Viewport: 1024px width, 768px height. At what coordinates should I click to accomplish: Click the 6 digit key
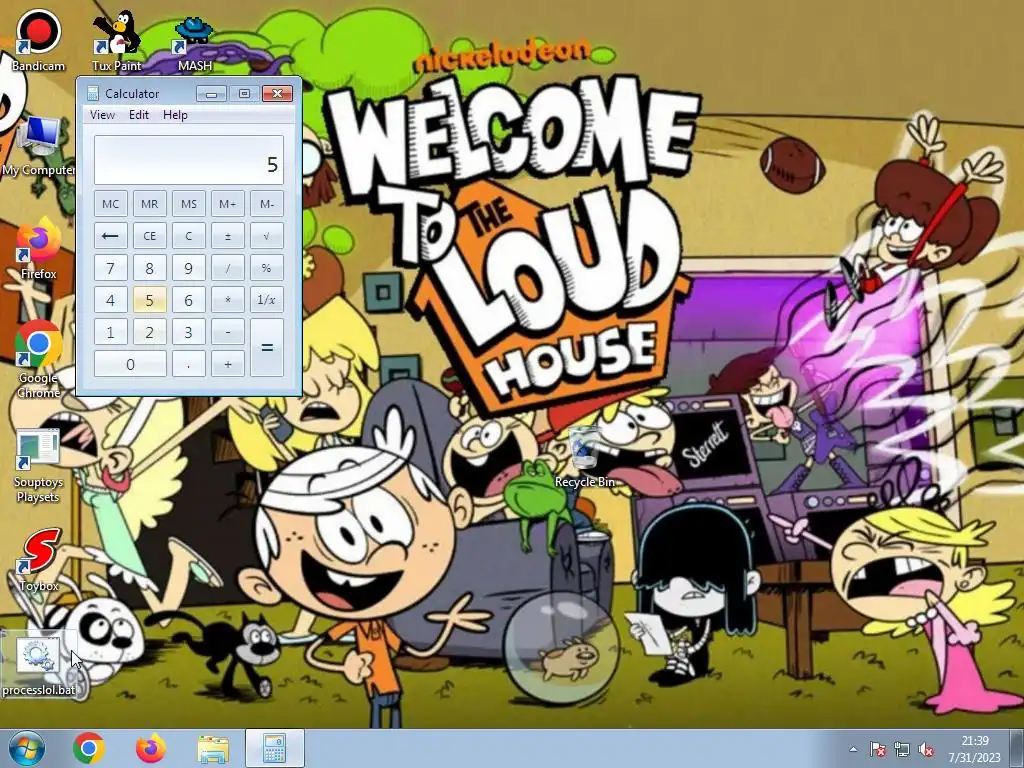[x=189, y=300]
